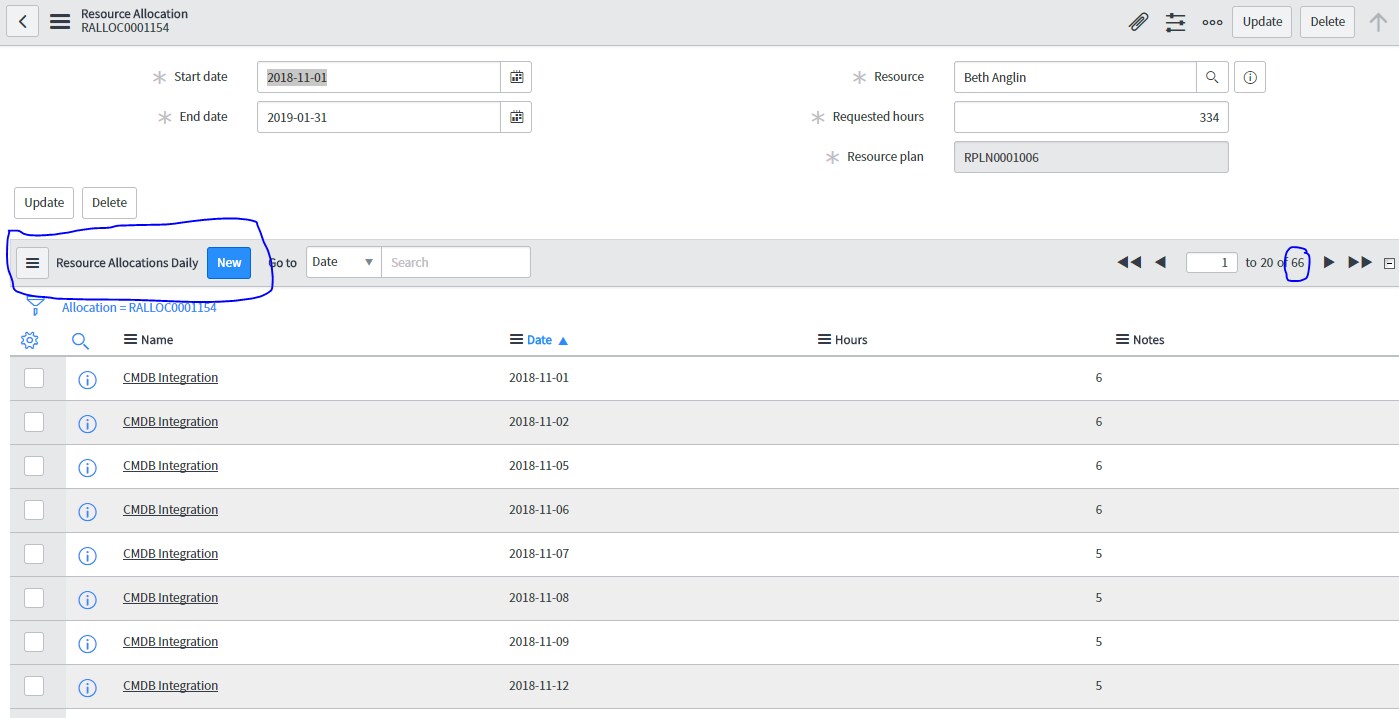Screen dimensions: 1399x718
Task: Collapse the list using the minus icon
Action: coord(1390,262)
